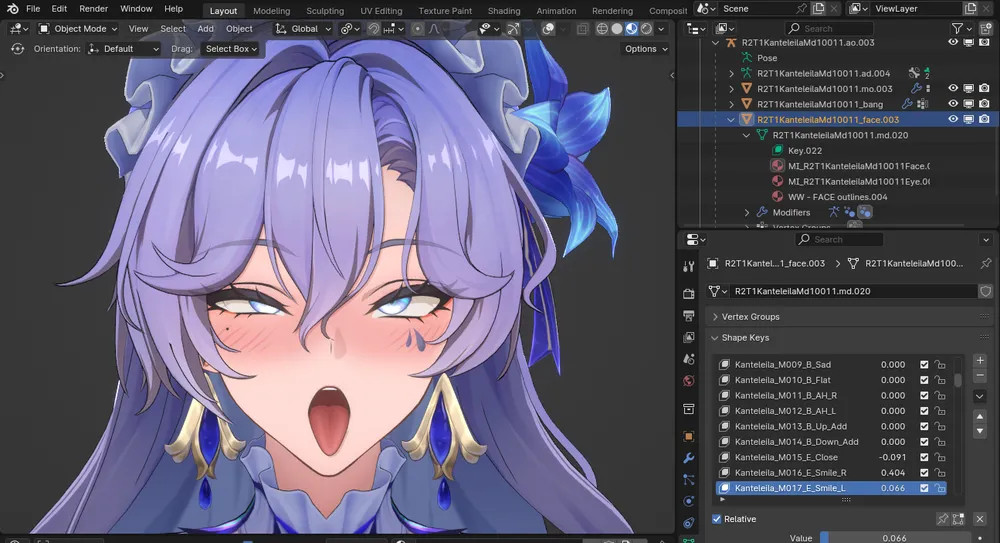The width and height of the screenshot is (1000, 543).
Task: Click the transform pivot point icon
Action: (348, 29)
